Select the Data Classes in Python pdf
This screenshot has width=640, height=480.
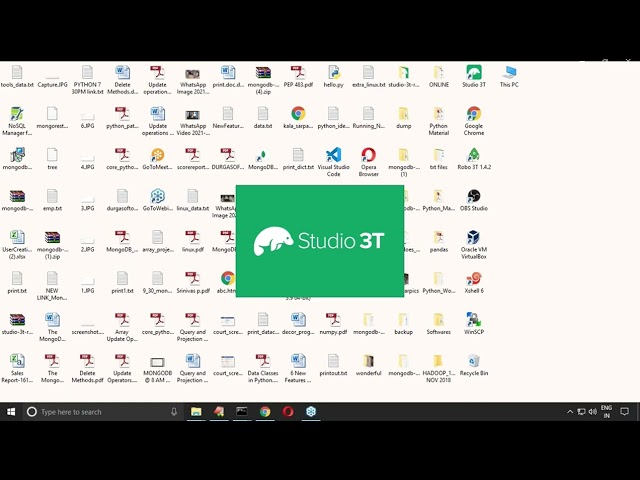263,368
